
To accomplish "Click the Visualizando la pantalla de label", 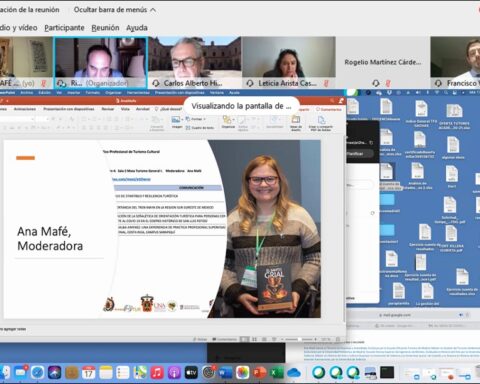I will pyautogui.click(x=241, y=106).
